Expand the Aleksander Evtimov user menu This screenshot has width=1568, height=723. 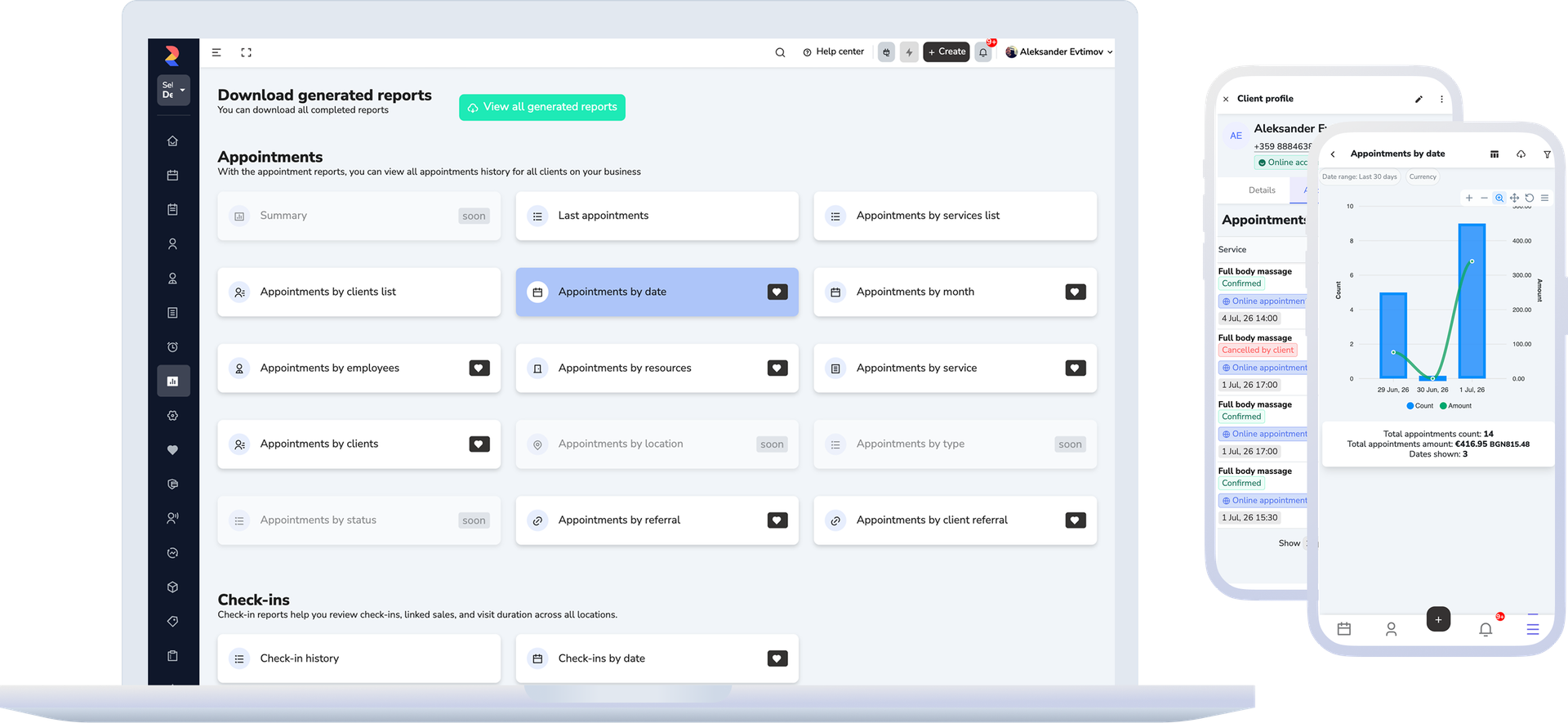click(1059, 52)
